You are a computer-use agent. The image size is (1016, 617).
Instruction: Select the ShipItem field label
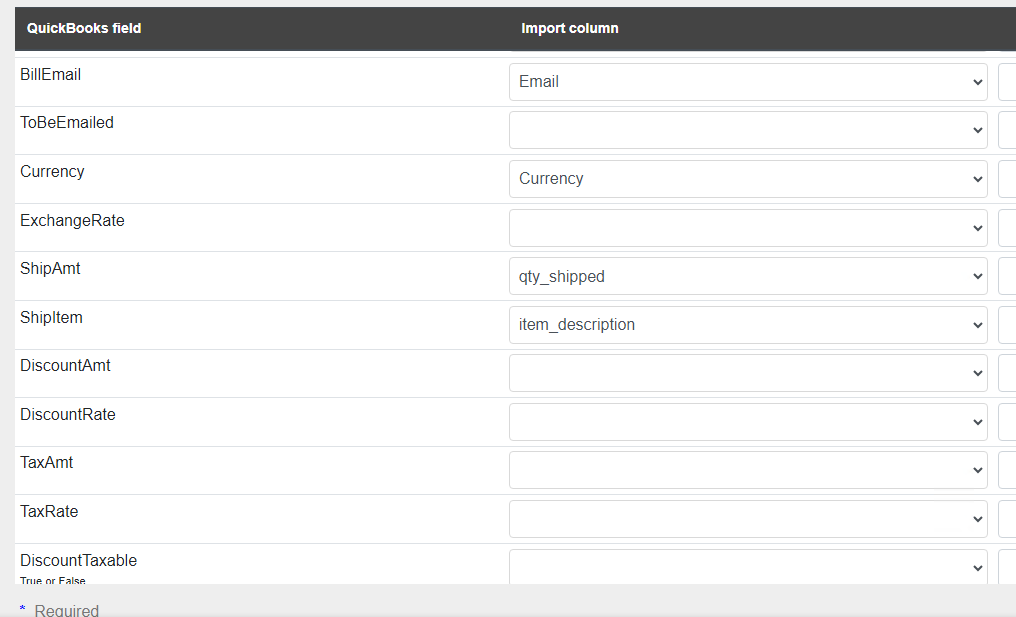[51, 318]
